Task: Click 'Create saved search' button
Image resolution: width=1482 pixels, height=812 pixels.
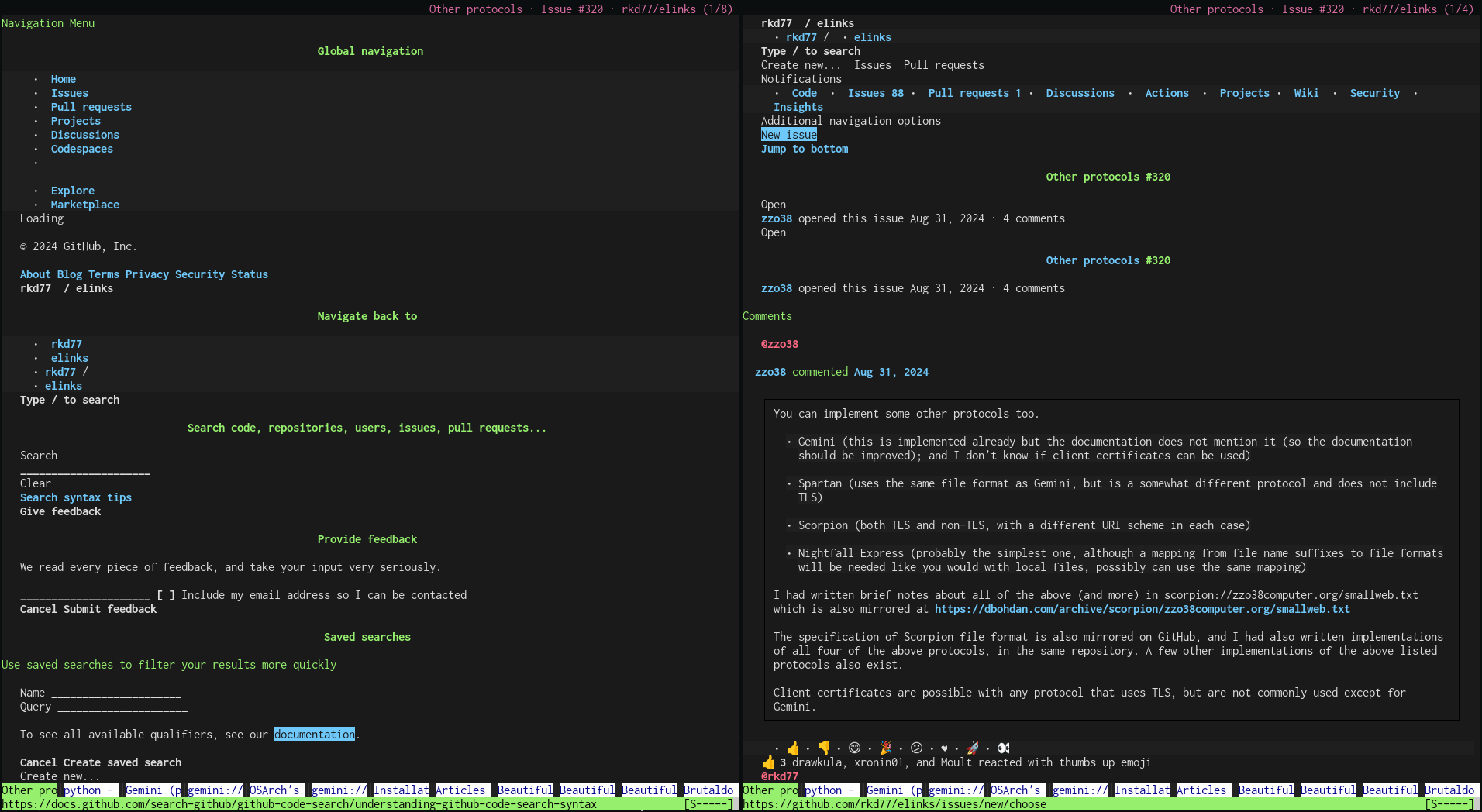Action: coord(122,762)
